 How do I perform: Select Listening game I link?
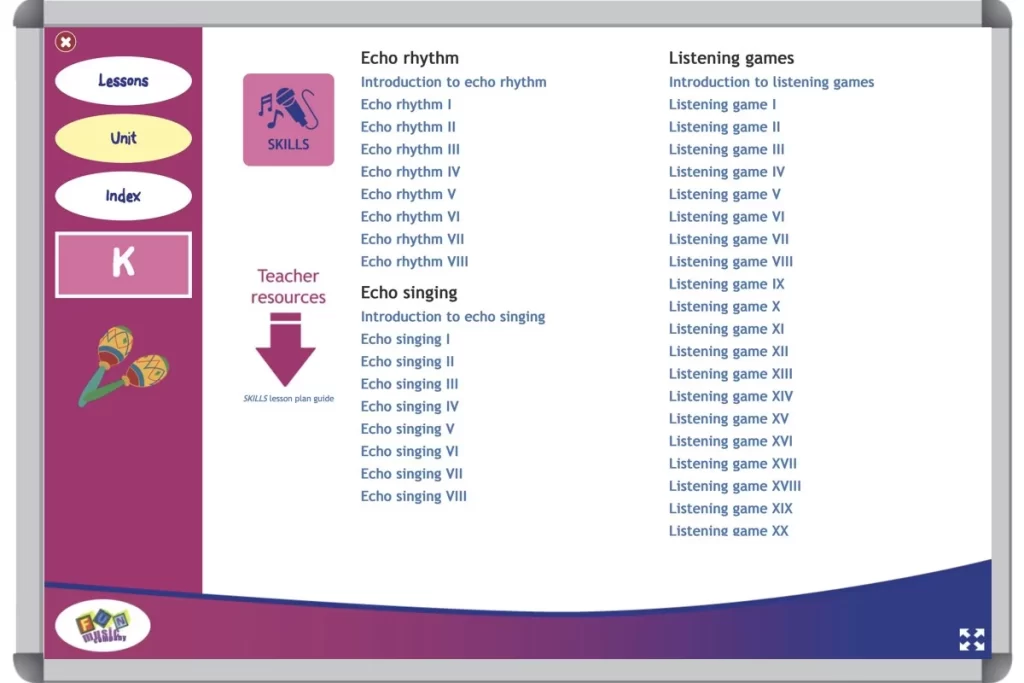click(x=721, y=105)
